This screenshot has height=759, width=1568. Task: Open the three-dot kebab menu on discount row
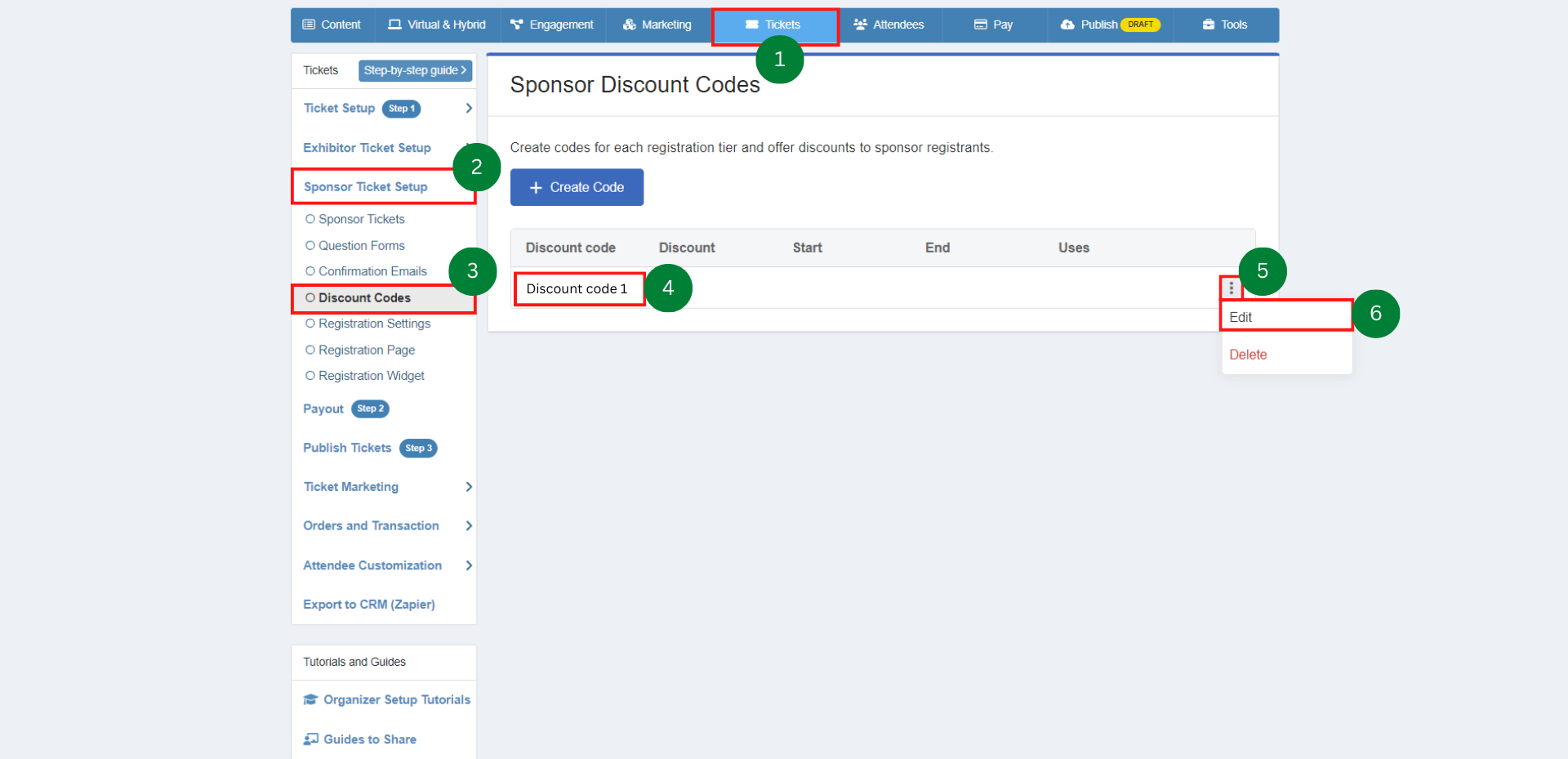pyautogui.click(x=1231, y=288)
